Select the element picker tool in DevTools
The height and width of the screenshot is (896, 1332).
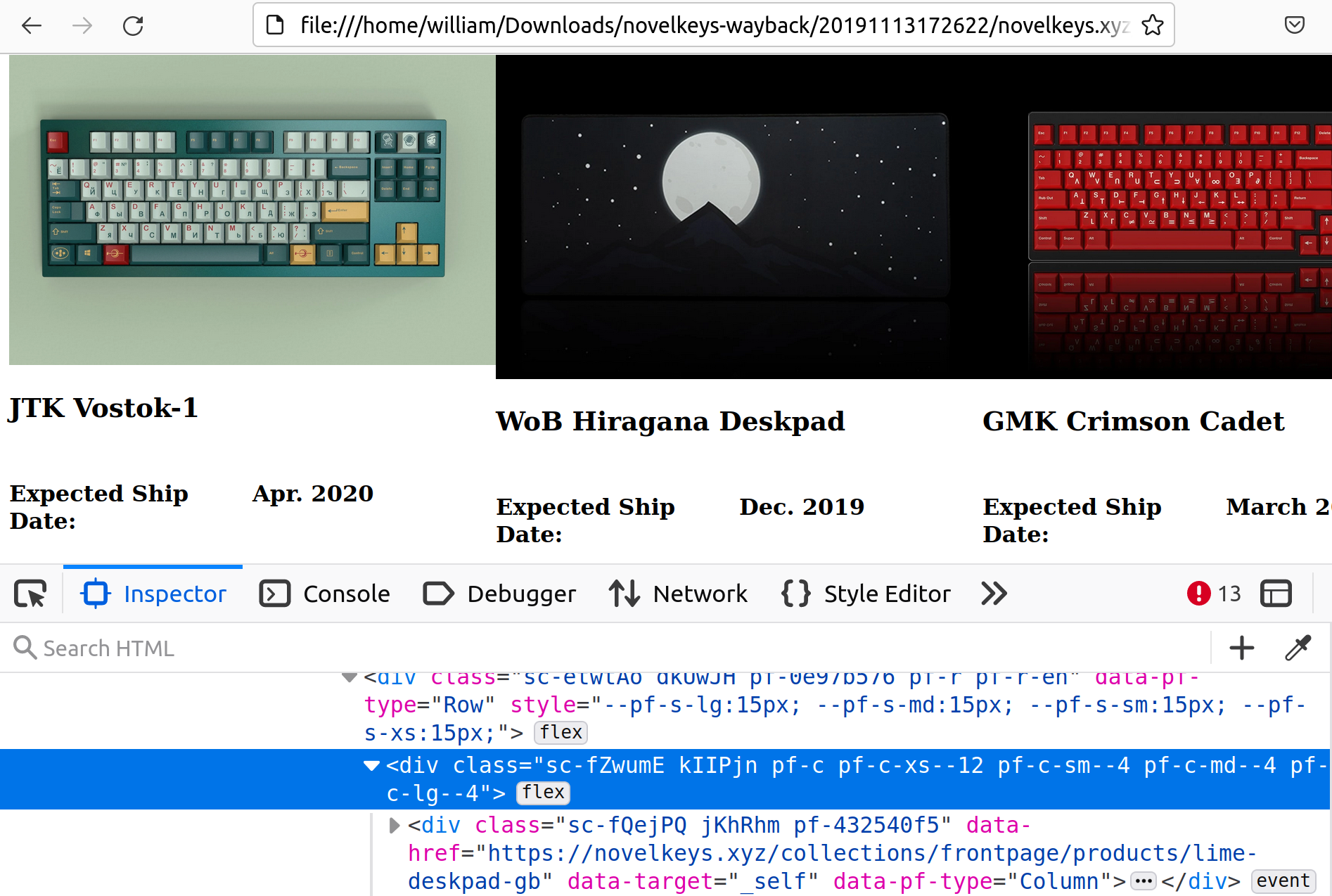pos(31,593)
